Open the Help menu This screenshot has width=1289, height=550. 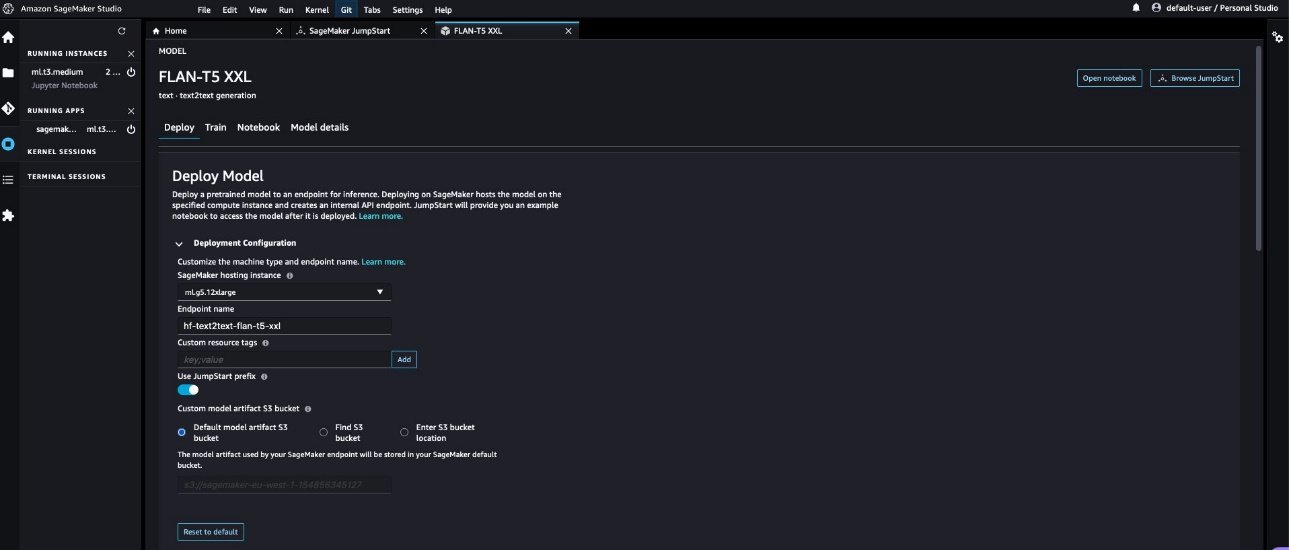(x=443, y=9)
